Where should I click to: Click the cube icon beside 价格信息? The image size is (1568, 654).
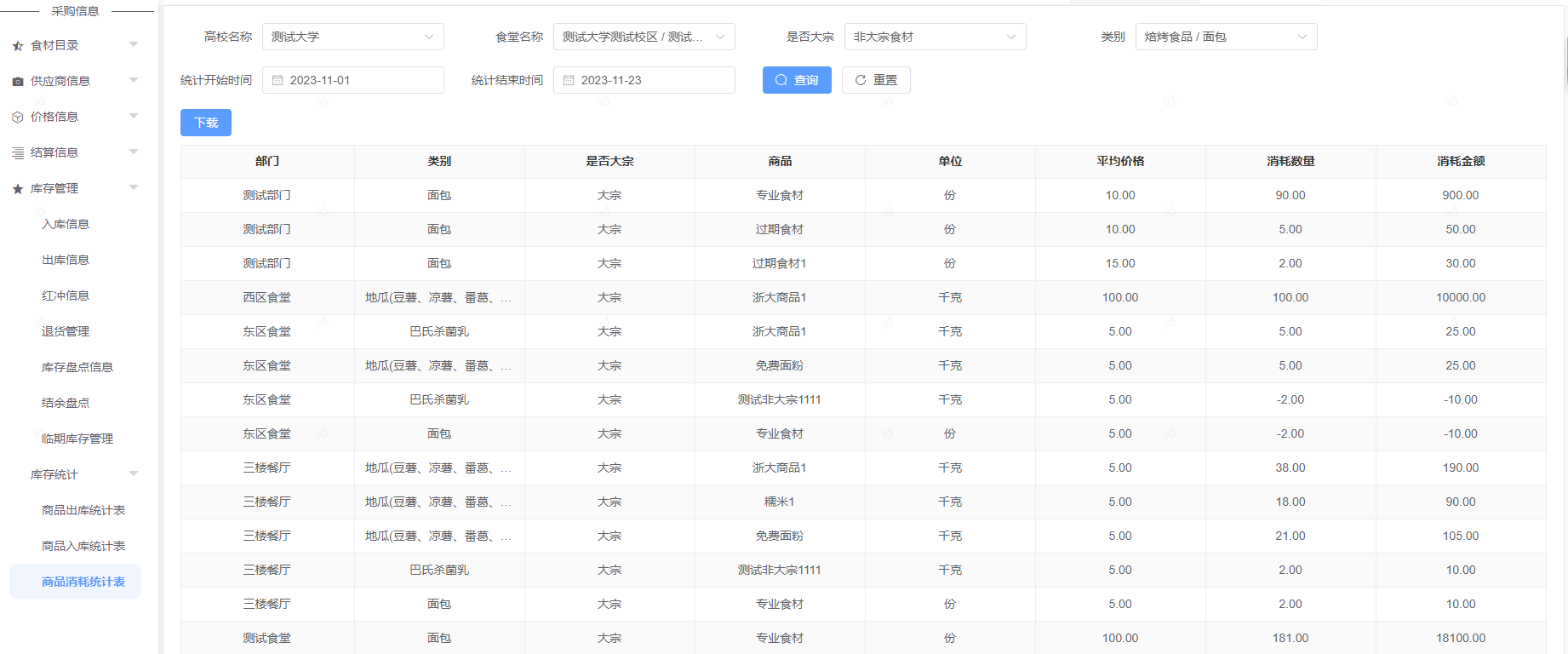[x=17, y=118]
